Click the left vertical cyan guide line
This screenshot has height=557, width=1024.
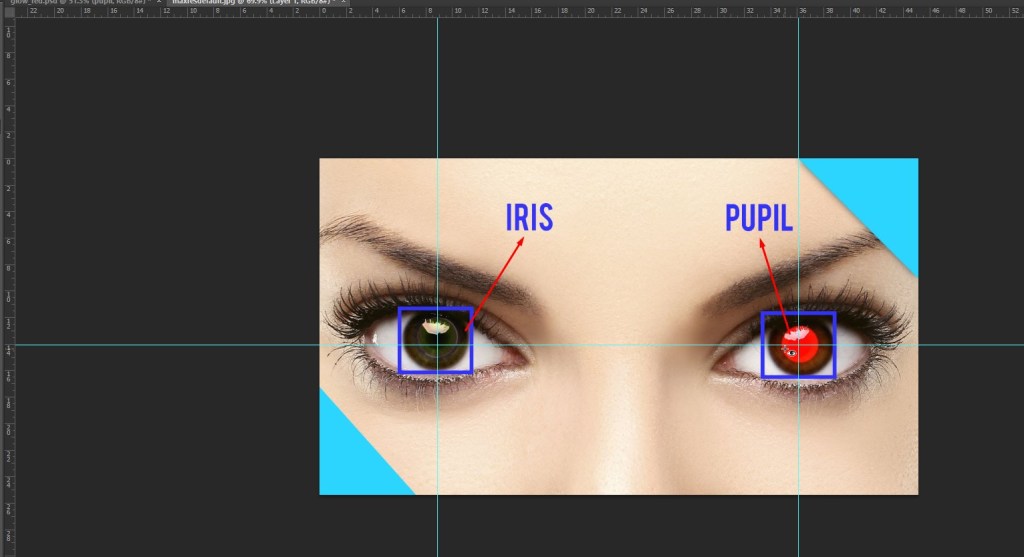point(437,100)
